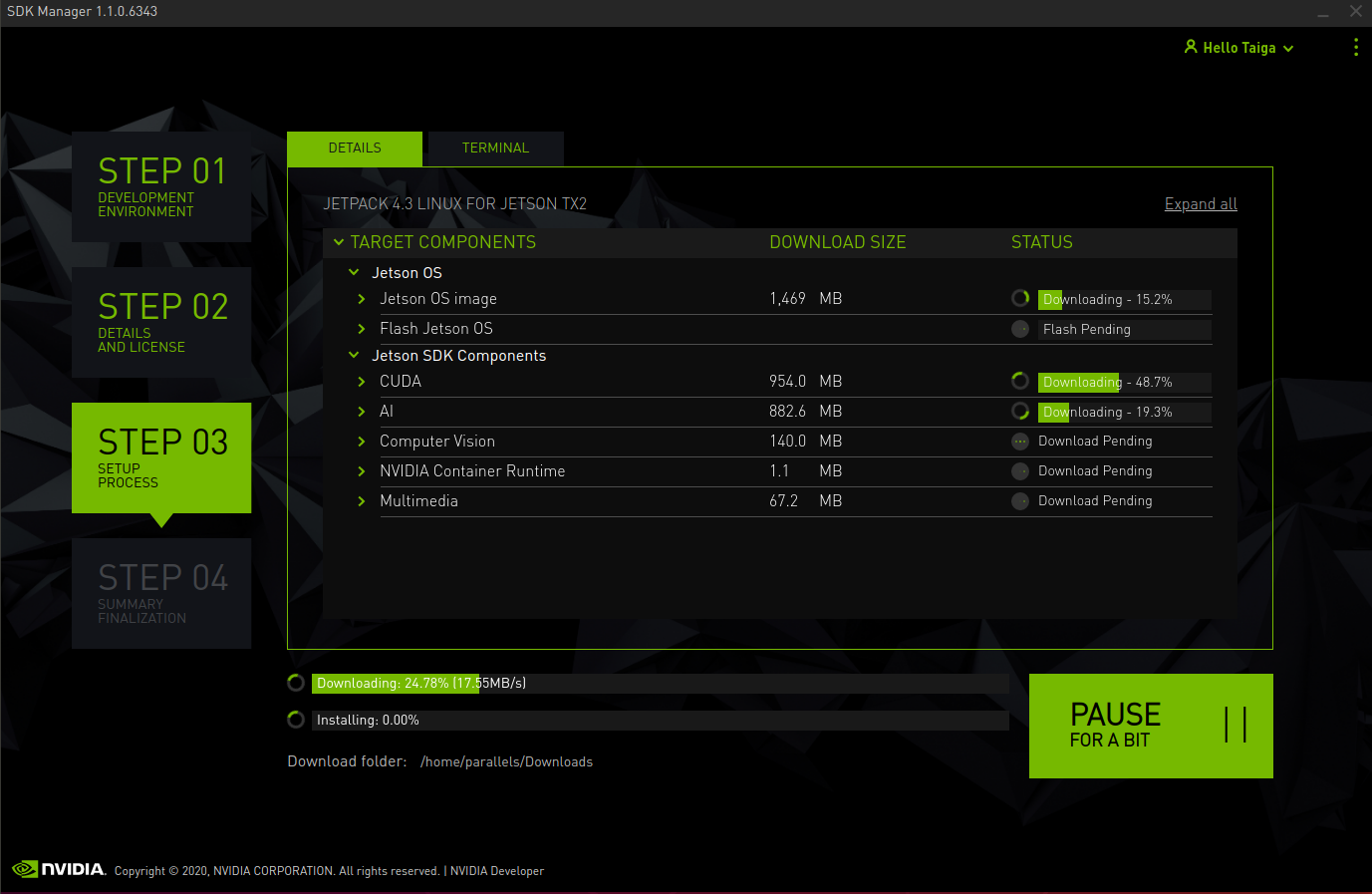Expand the NVIDIA Container Runtime row

coord(362,471)
